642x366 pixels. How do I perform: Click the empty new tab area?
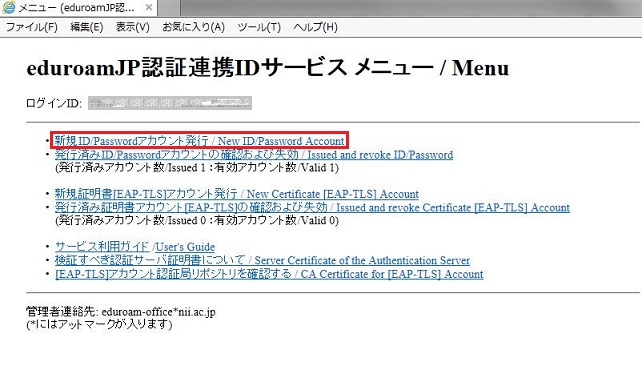(x=169, y=7)
